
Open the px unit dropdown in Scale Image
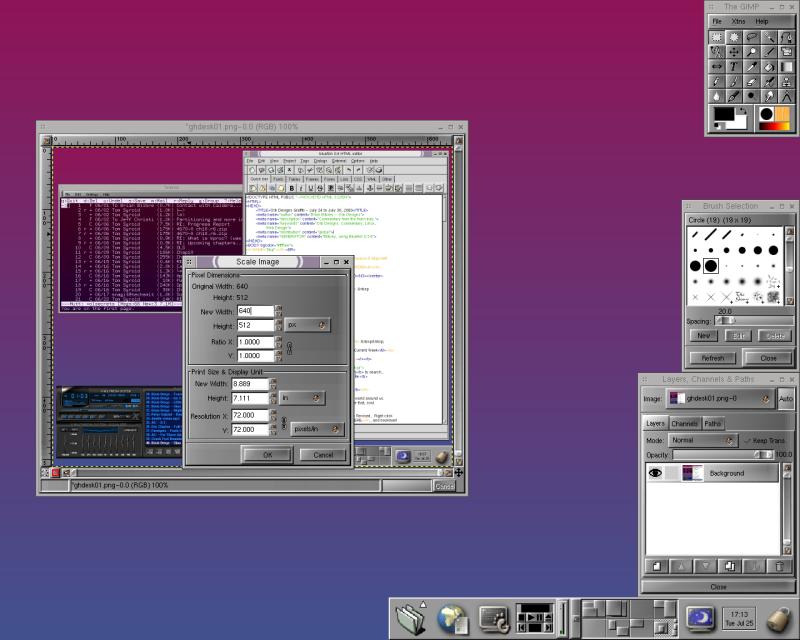307,325
